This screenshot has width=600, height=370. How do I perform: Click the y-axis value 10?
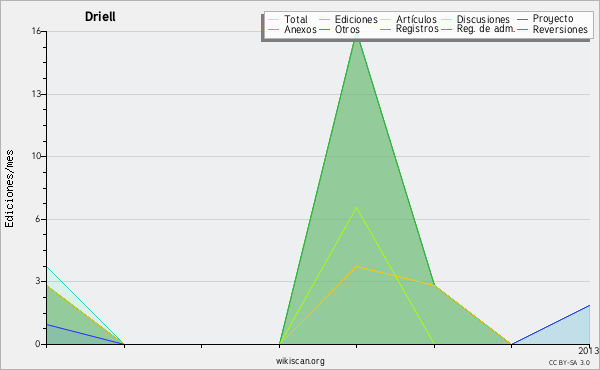(36, 156)
